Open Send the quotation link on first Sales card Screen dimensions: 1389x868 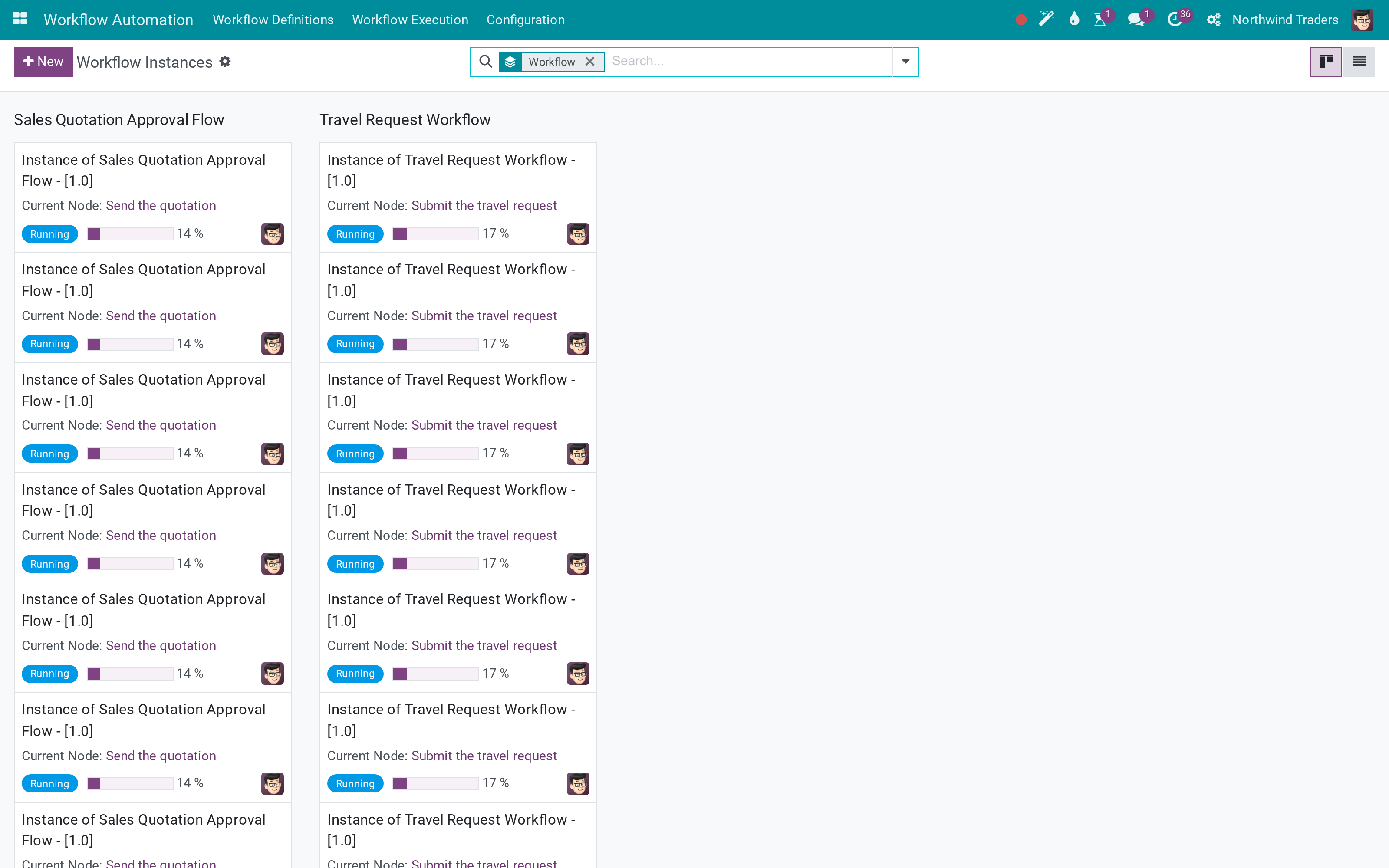(x=161, y=206)
